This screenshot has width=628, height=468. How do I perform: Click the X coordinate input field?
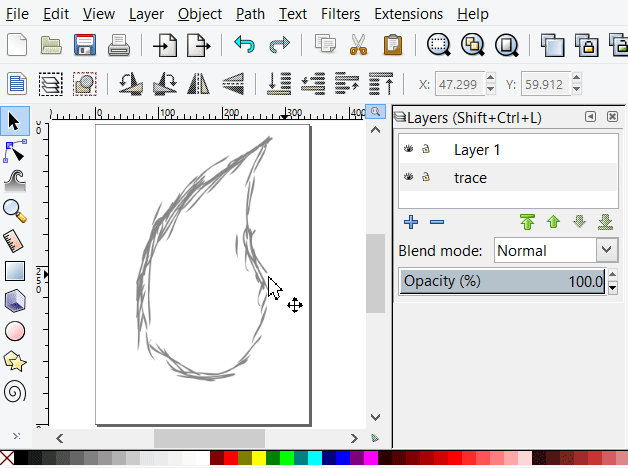coord(461,85)
